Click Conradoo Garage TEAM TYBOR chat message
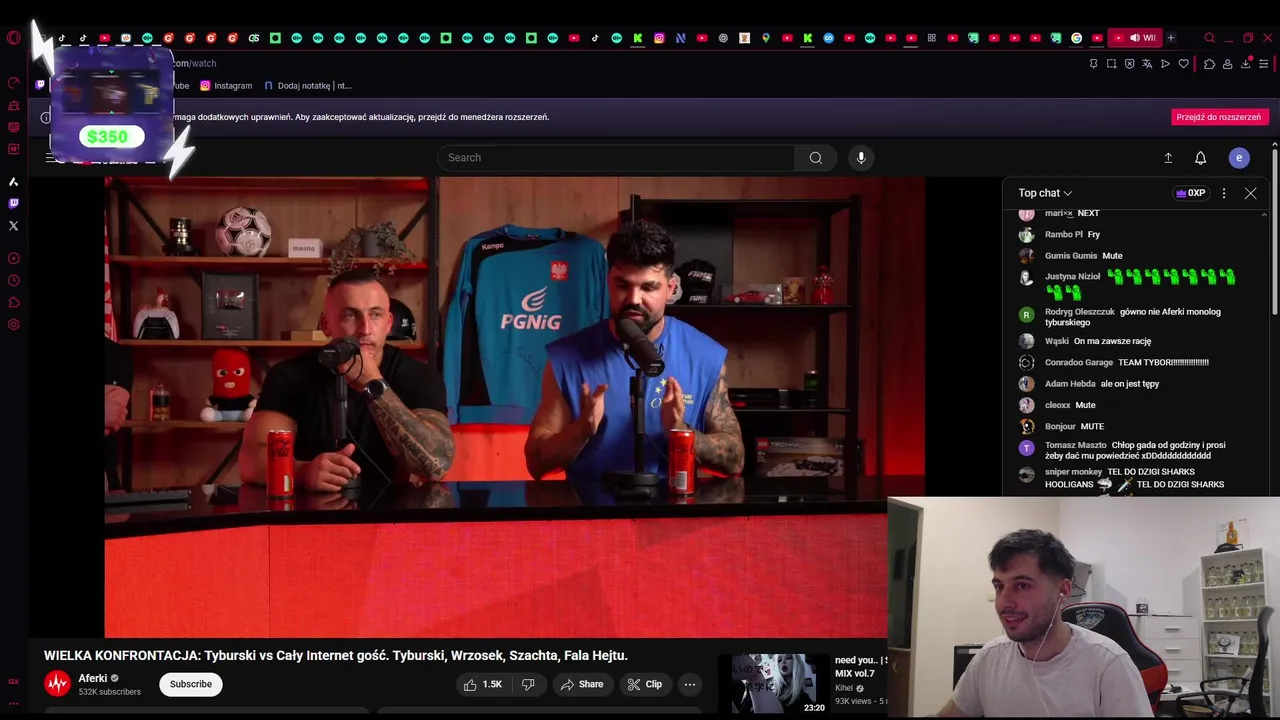The image size is (1280, 720). [x=1126, y=362]
